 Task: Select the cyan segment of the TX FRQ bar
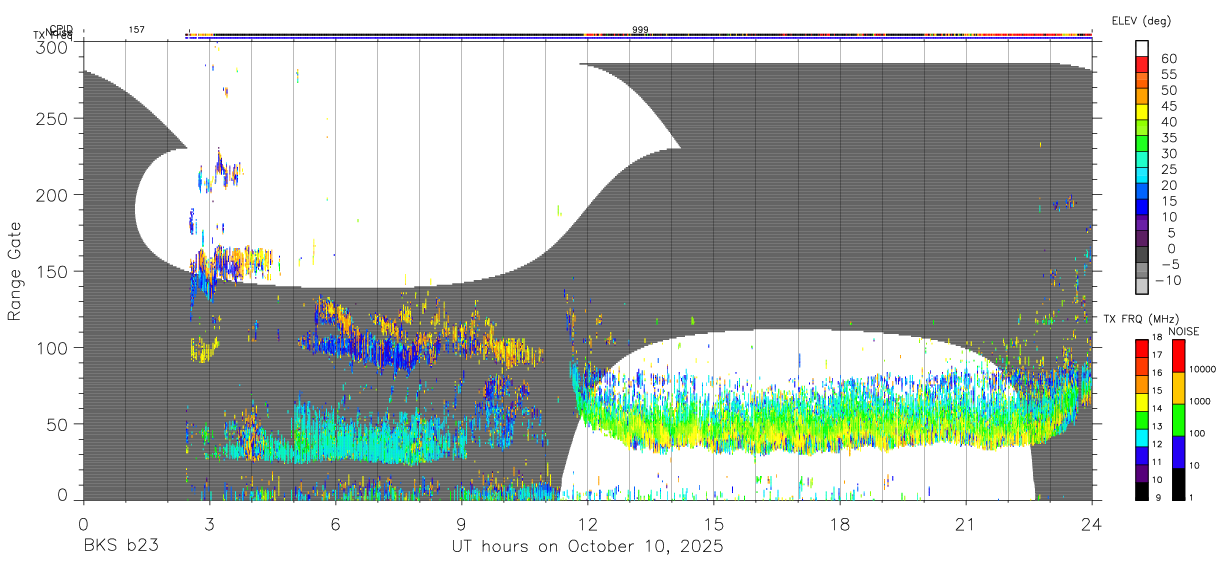[x=1142, y=437]
